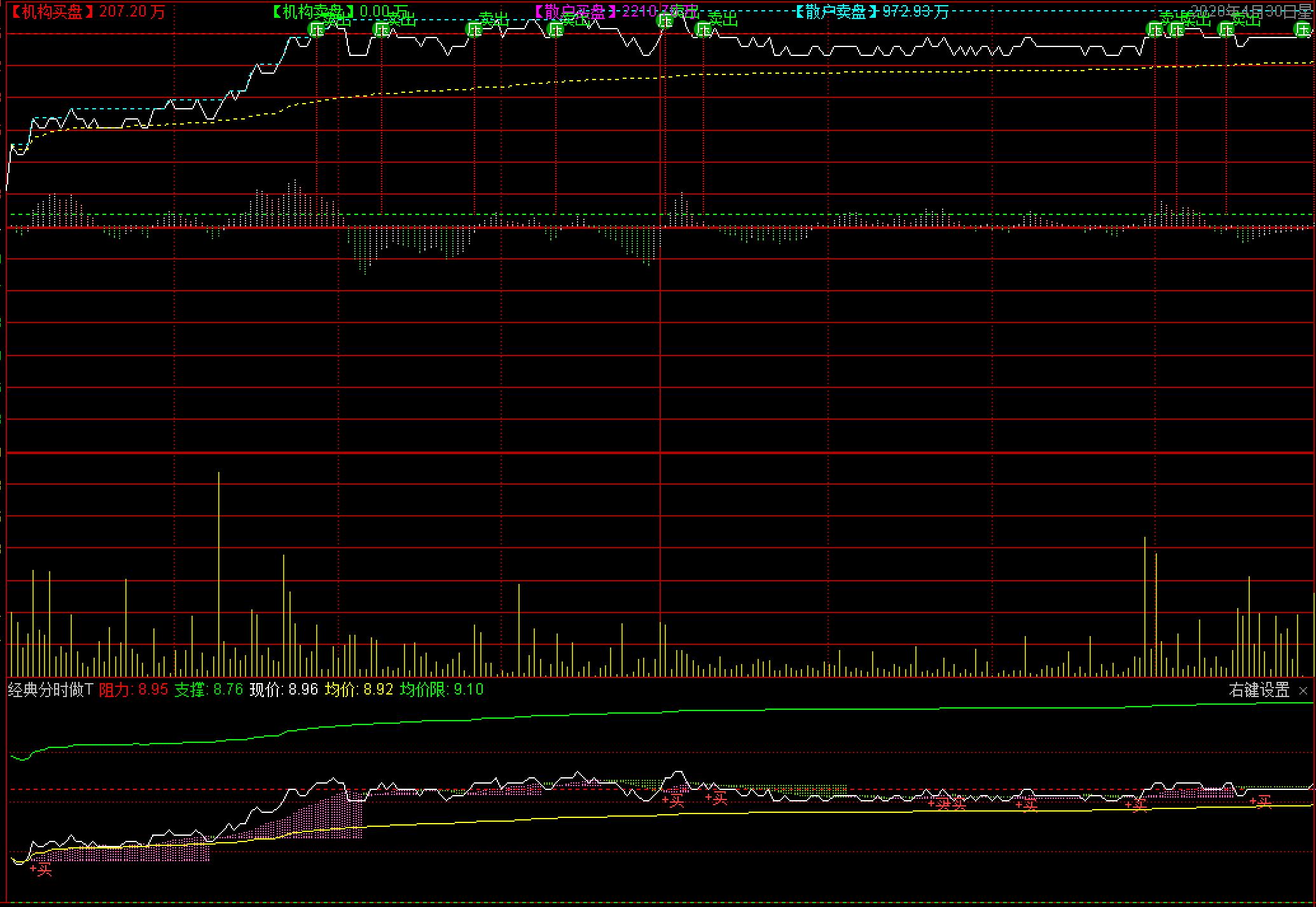Click the 散户卖盘 972.93万 label

(871, 11)
